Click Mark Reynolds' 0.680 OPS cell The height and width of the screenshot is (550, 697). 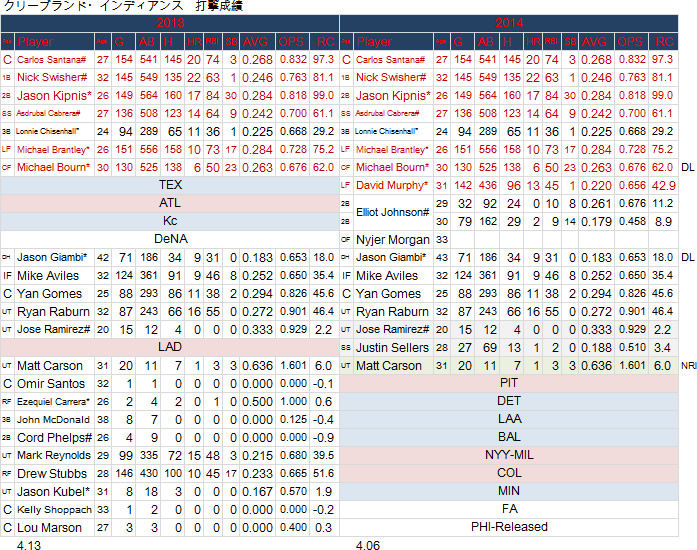292,455
